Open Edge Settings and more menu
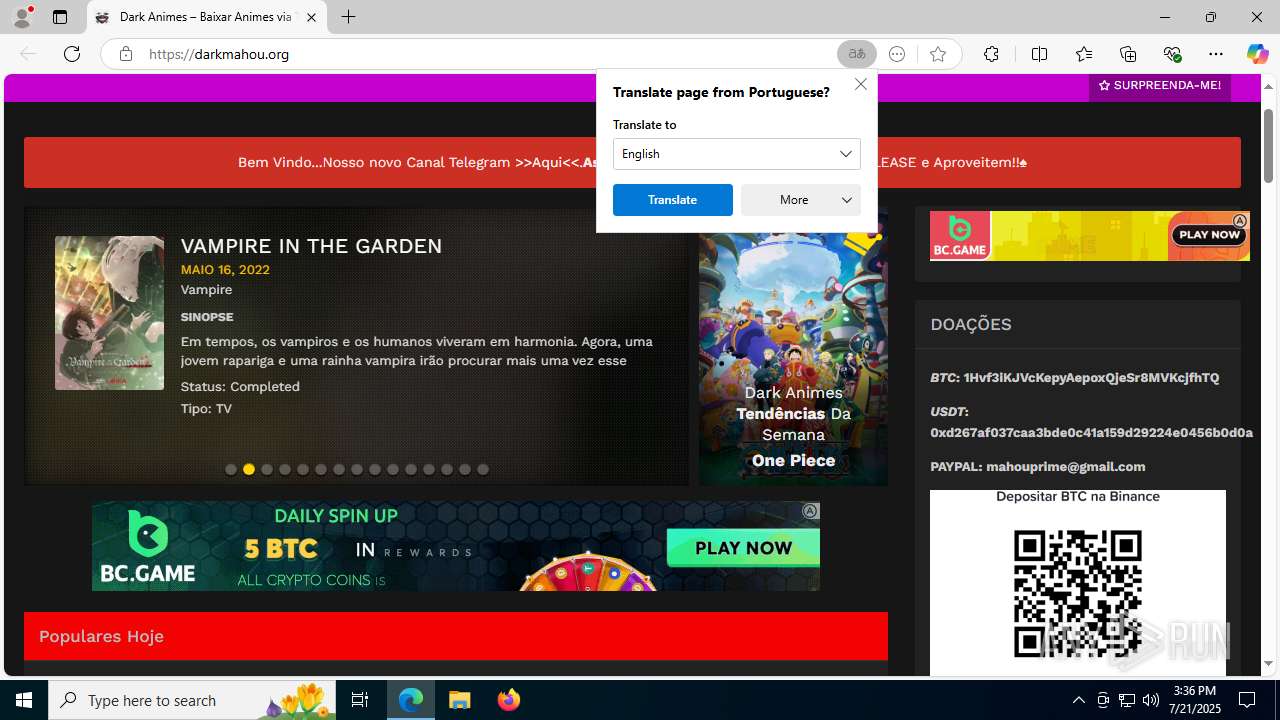 (x=1216, y=54)
